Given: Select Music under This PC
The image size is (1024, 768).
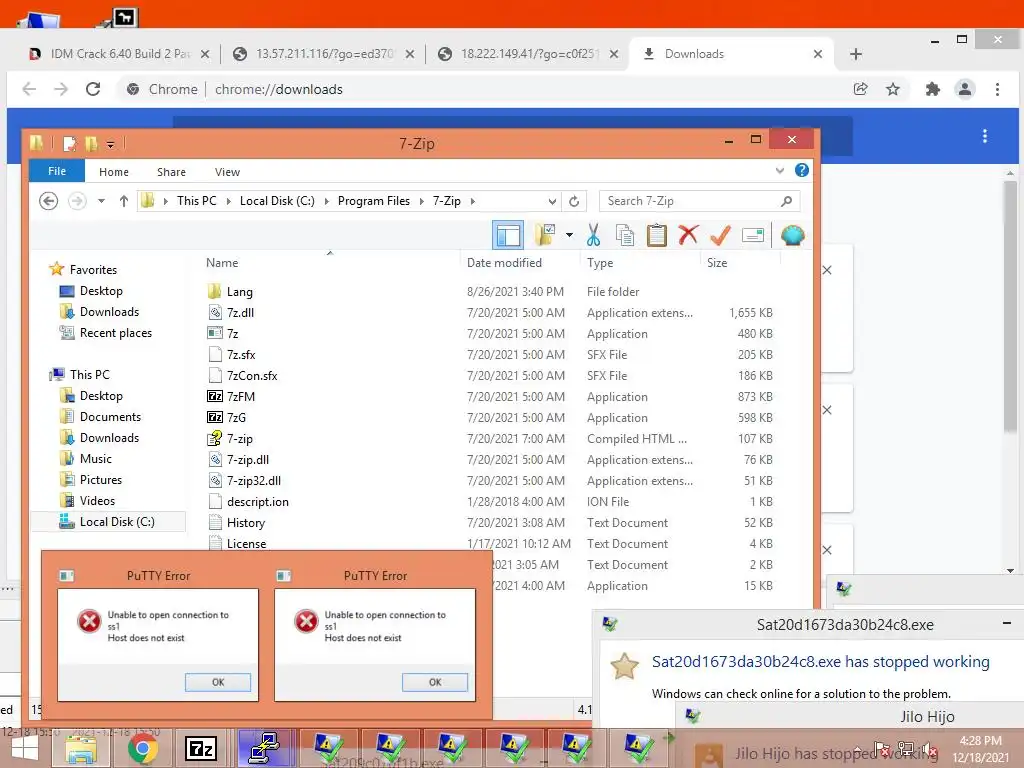Looking at the screenshot, I should point(95,458).
